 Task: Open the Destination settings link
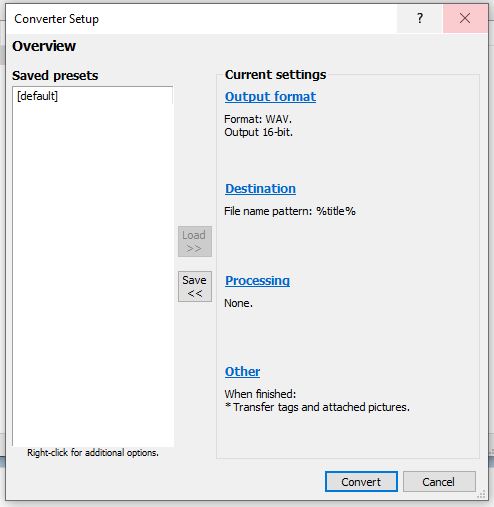pos(260,189)
